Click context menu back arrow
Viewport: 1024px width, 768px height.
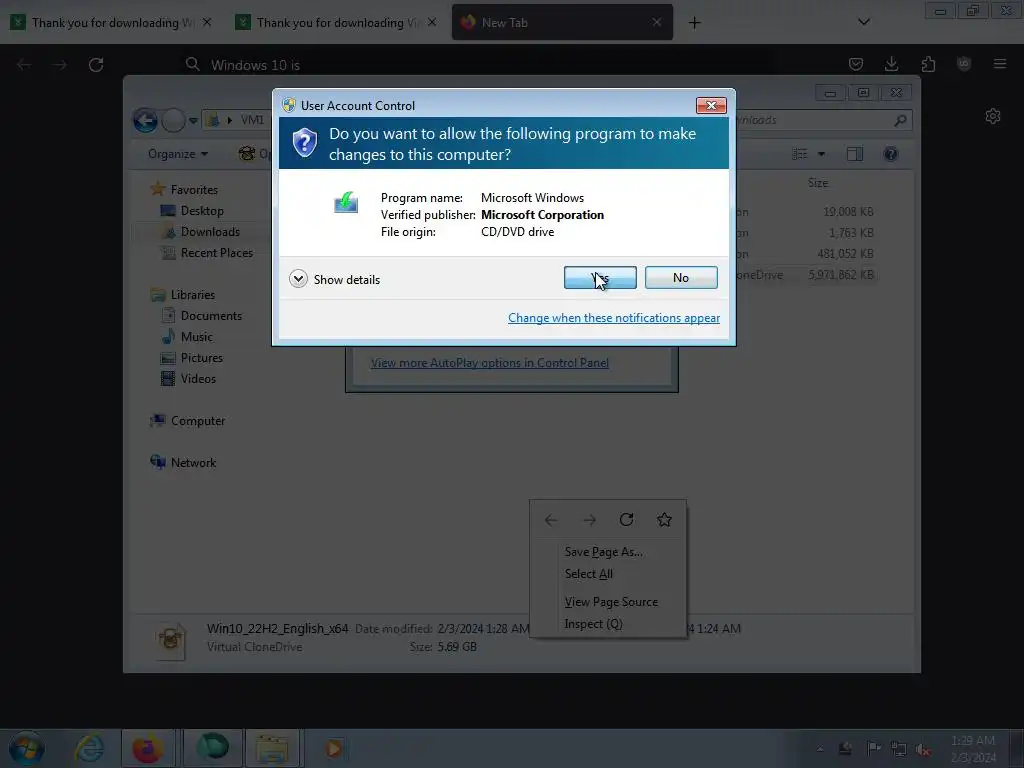[x=551, y=520]
